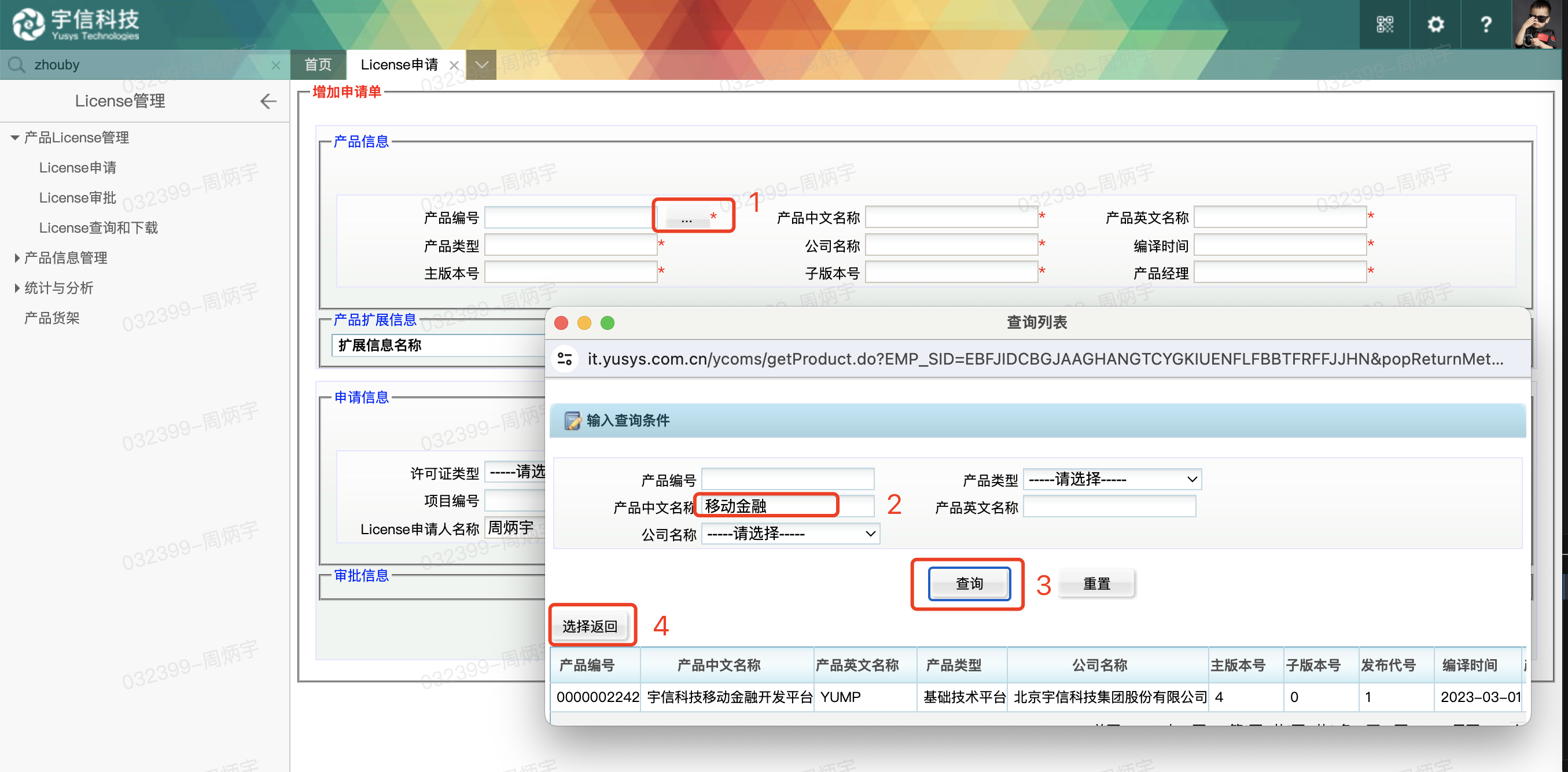Image resolution: width=1568 pixels, height=772 pixels.
Task: Click License申请人名称 field with 周炳宇
Action: pyautogui.click(x=515, y=528)
